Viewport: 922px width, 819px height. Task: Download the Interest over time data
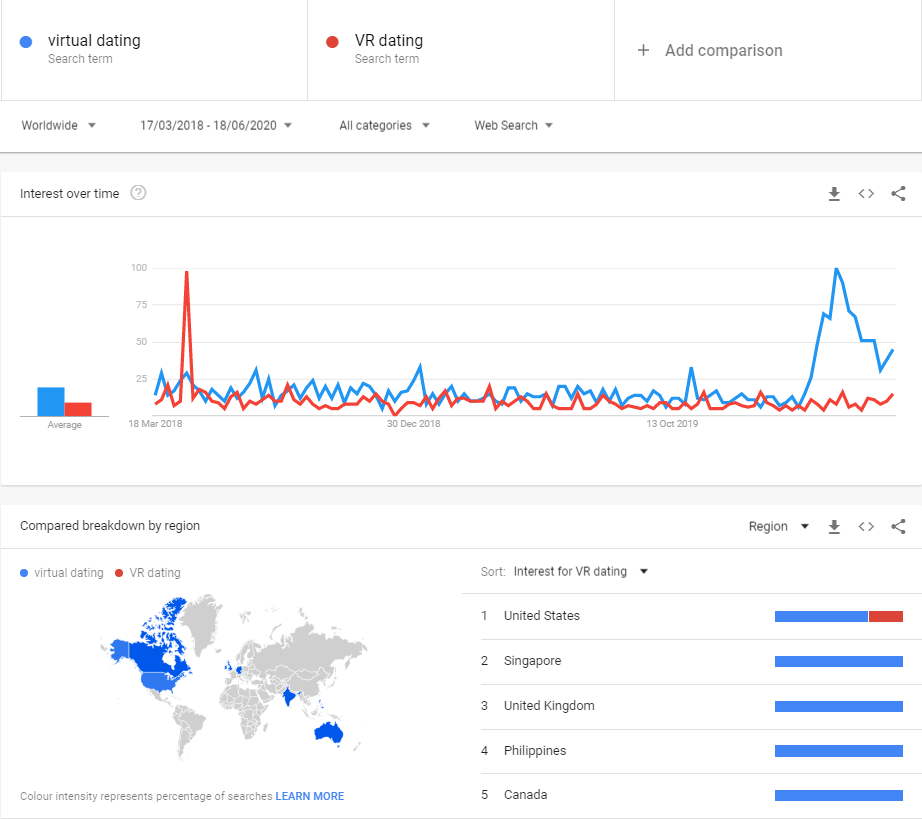(x=834, y=193)
